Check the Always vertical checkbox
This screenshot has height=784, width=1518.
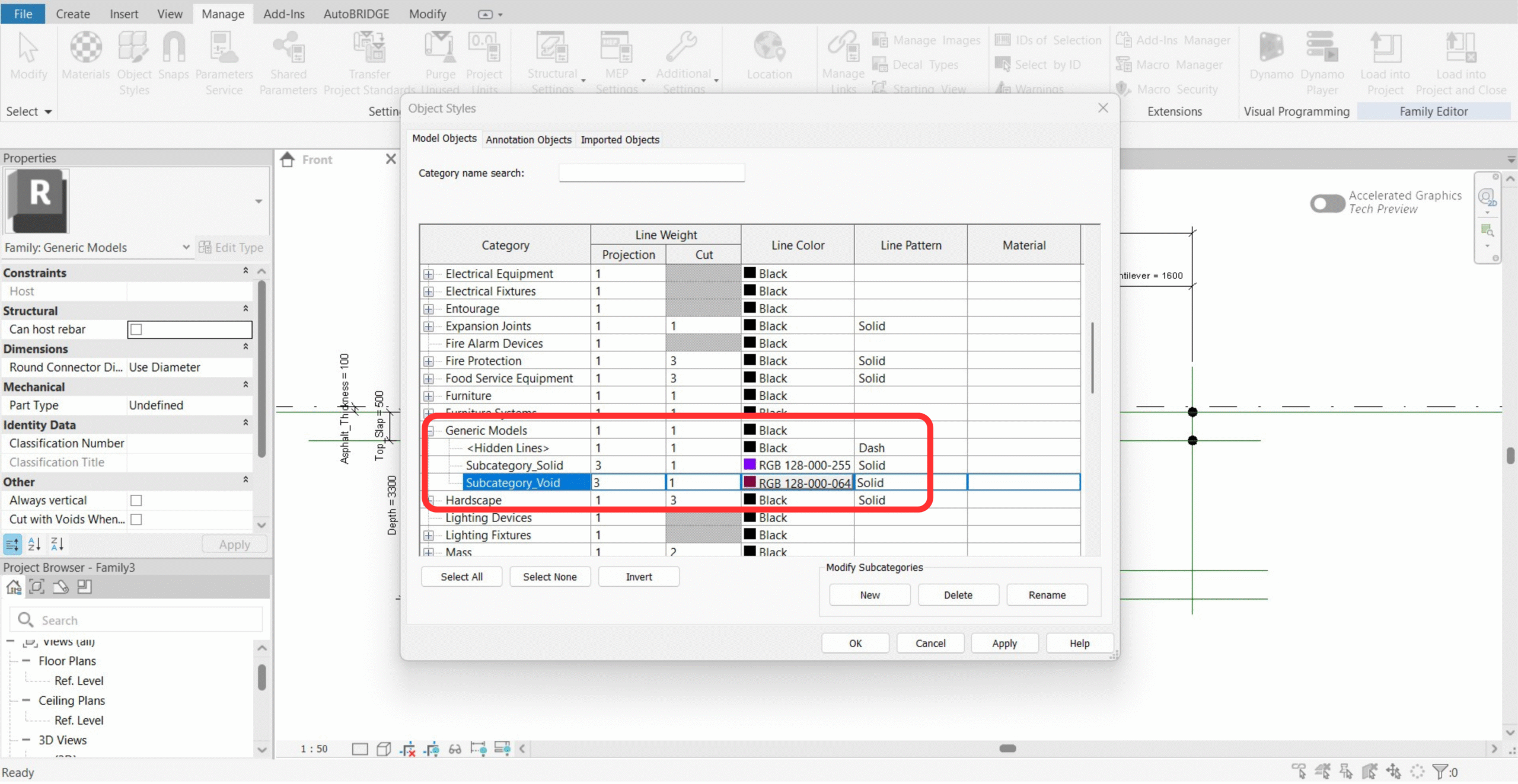[136, 501]
